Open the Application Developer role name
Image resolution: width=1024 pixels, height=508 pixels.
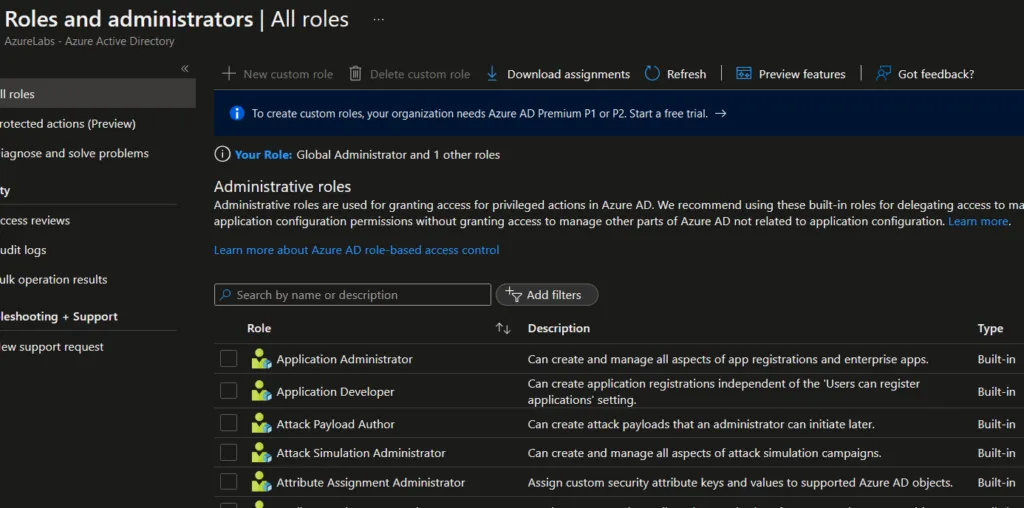335,392
